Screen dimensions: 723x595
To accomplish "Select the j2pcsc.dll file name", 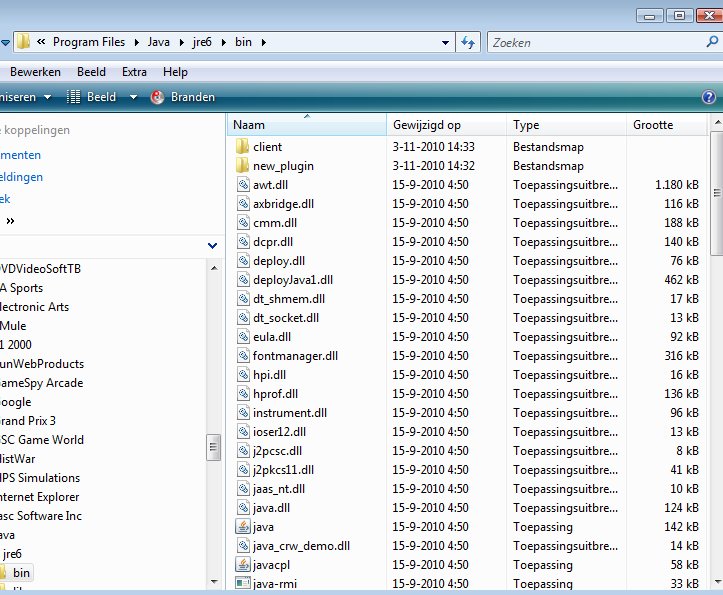I will [277, 451].
